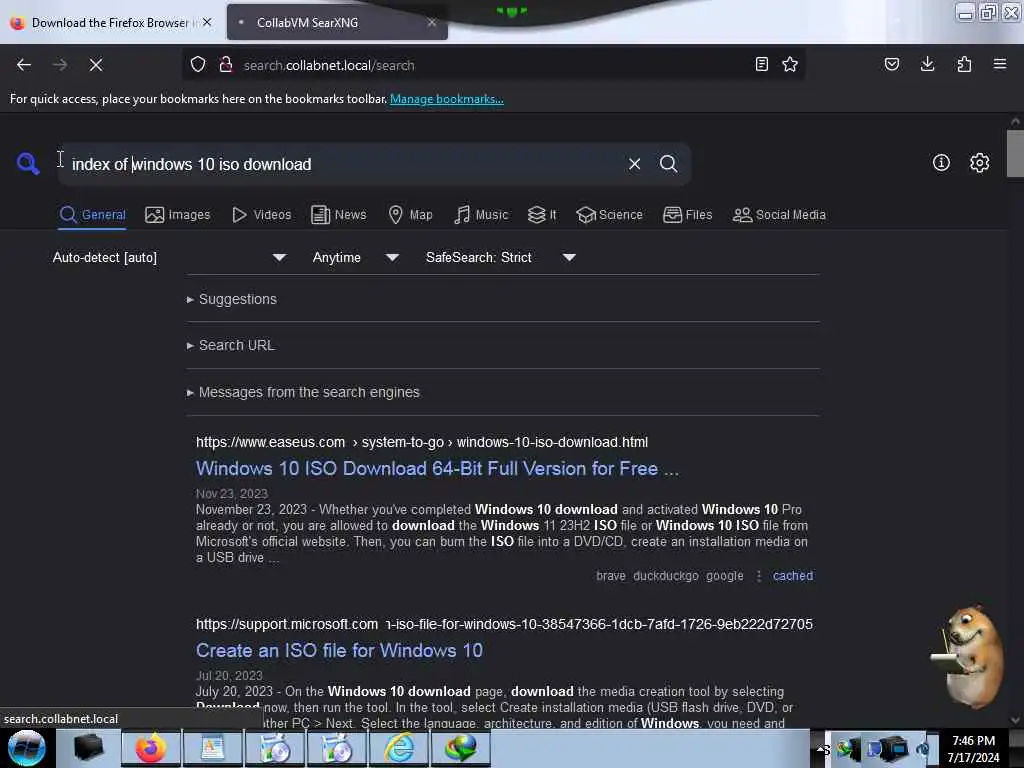Open the Extensions puzzle icon

[x=964, y=64]
